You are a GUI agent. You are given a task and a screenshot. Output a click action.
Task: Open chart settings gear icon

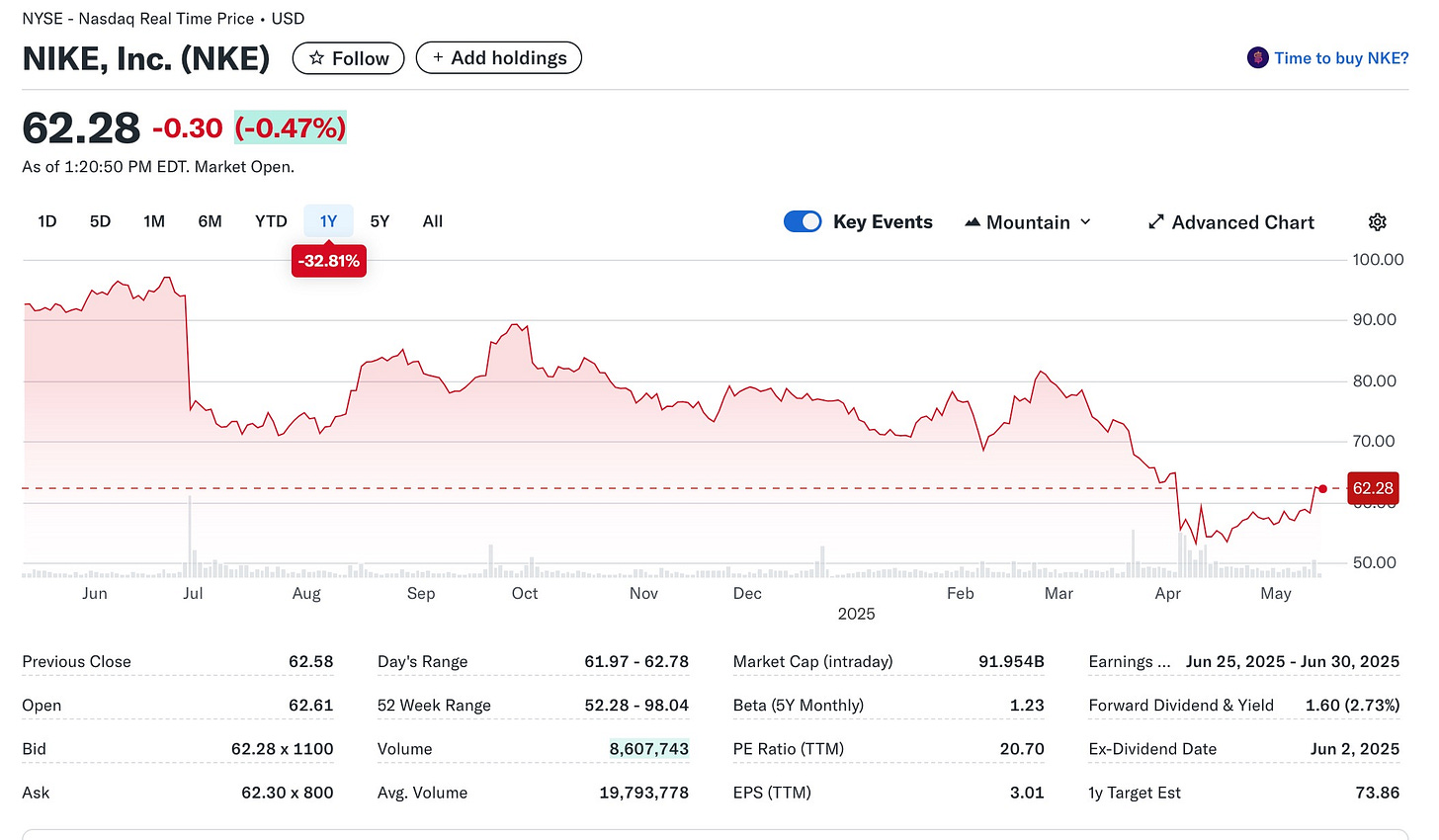coord(1377,222)
